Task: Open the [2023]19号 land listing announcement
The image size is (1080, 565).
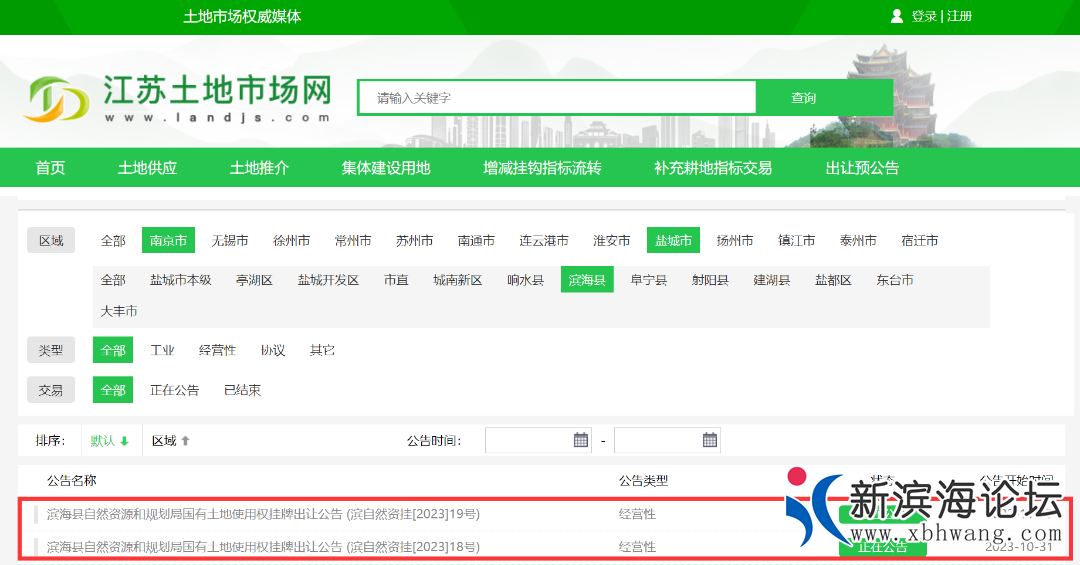Action: pos(263,514)
